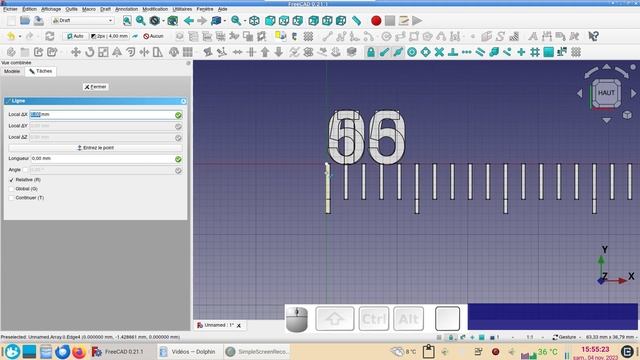Image resolution: width=640 pixels, height=360 pixels.
Task: Open the Draft workbench dropdown
Action: pyautogui.click(x=82, y=20)
